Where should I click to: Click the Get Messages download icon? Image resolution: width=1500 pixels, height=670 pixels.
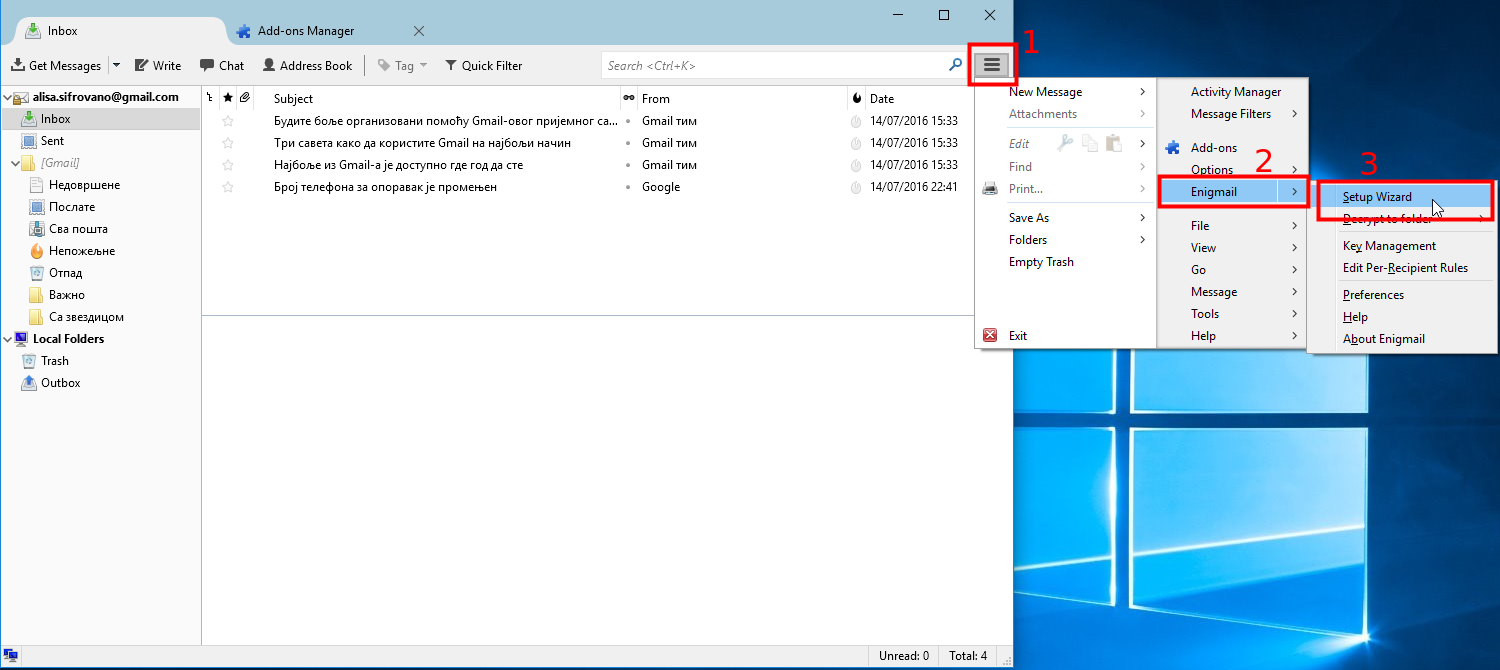tap(17, 65)
